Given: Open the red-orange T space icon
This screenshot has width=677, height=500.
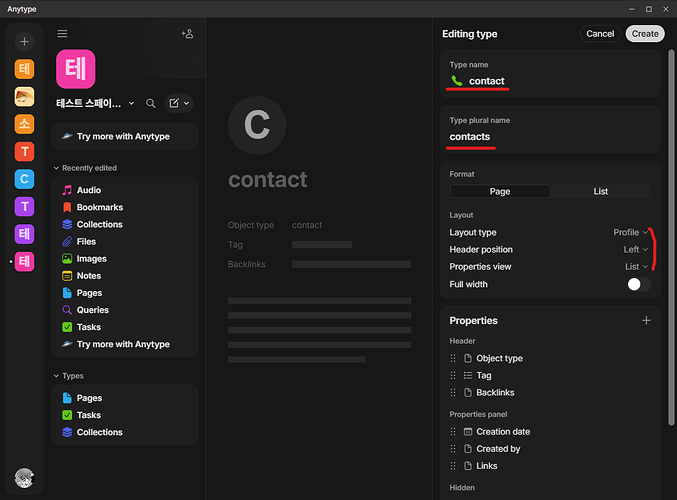Looking at the screenshot, I should 24,152.
